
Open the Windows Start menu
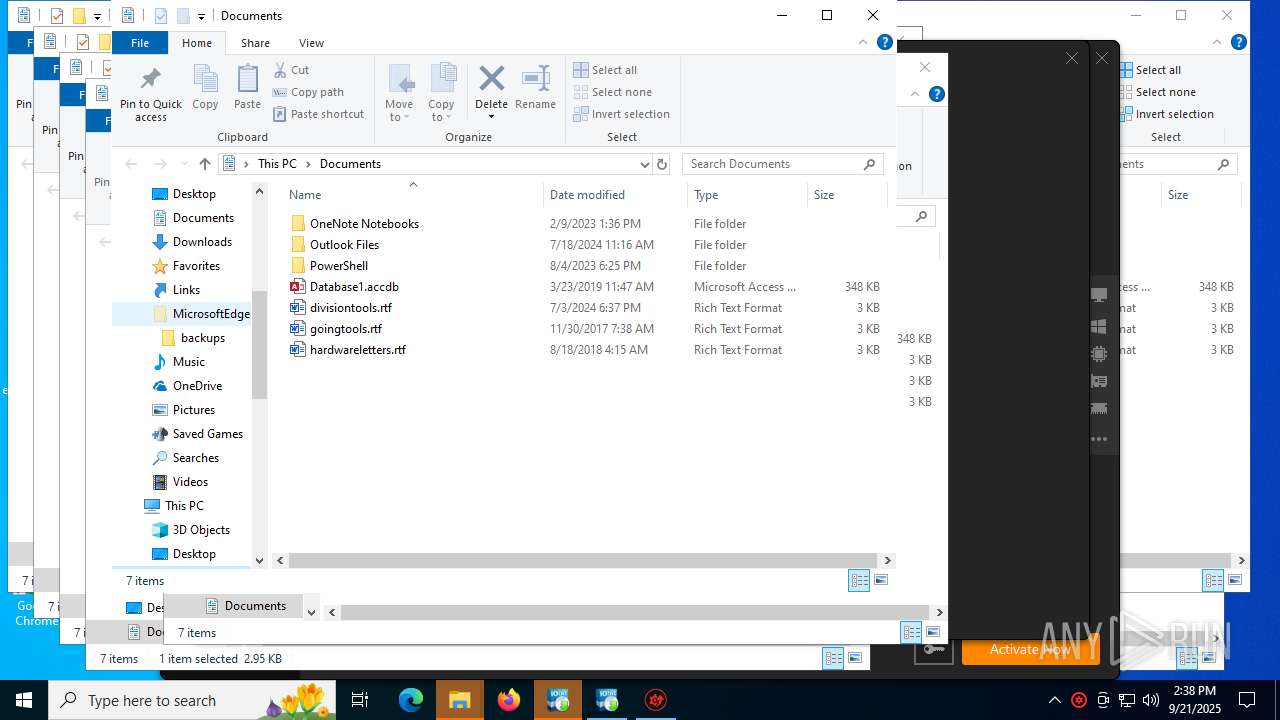[x=24, y=700]
